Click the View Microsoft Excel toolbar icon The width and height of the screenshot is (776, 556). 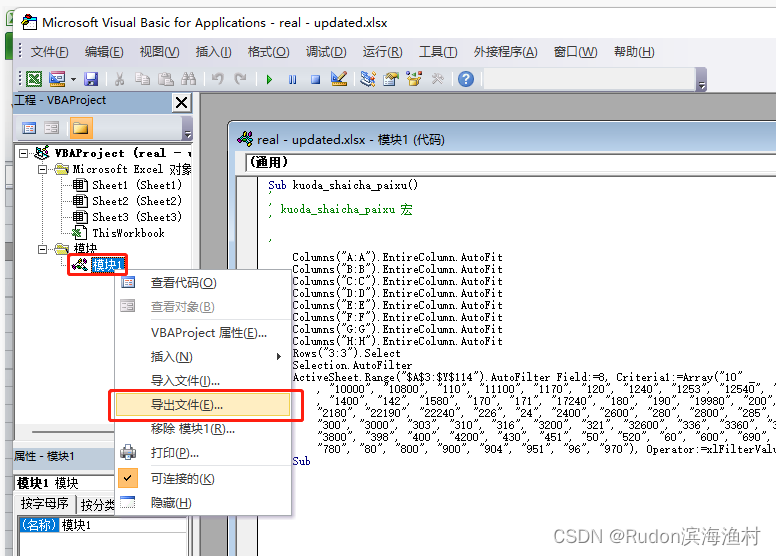[34, 79]
